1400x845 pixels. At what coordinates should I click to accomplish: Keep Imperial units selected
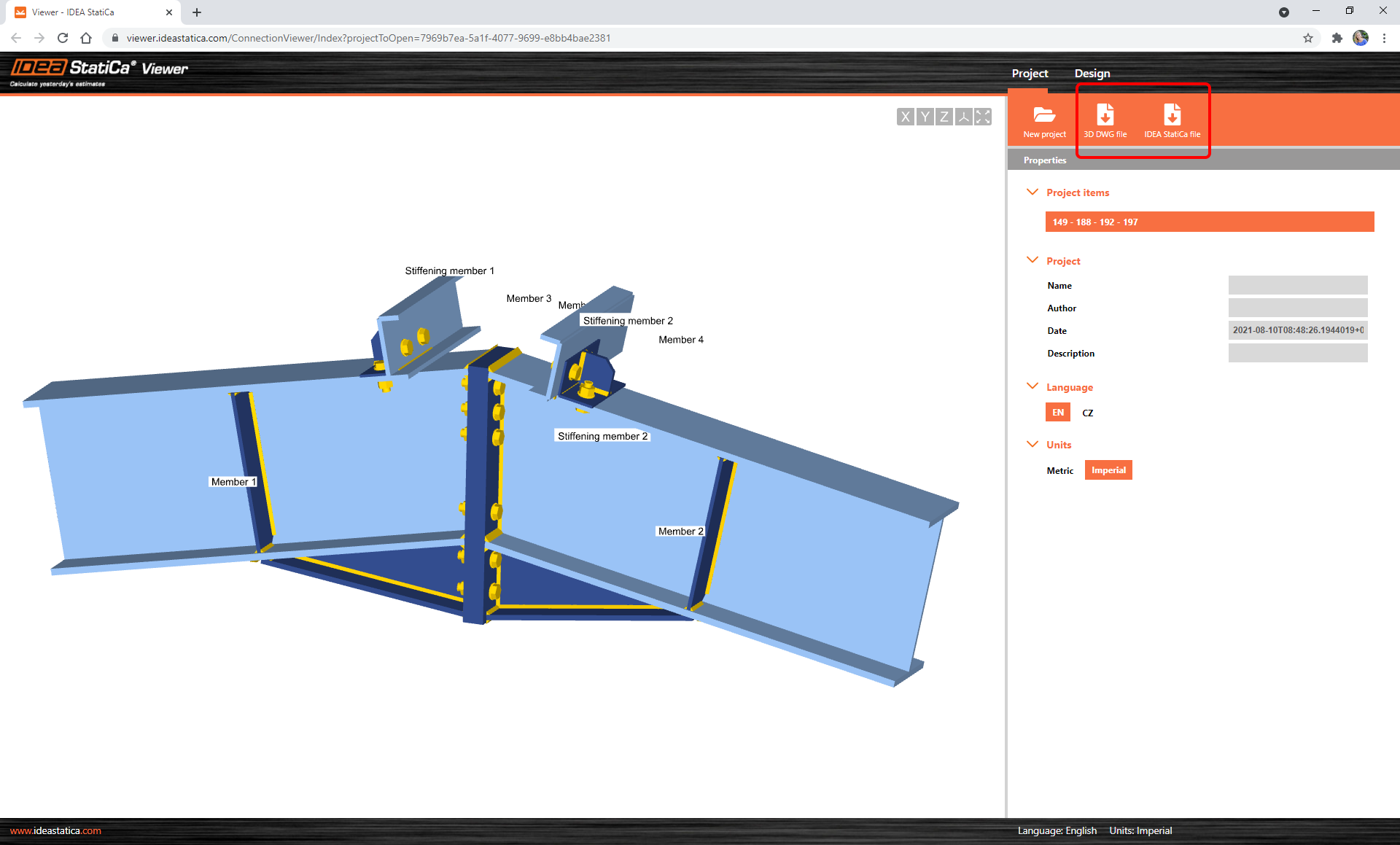[x=1108, y=470]
